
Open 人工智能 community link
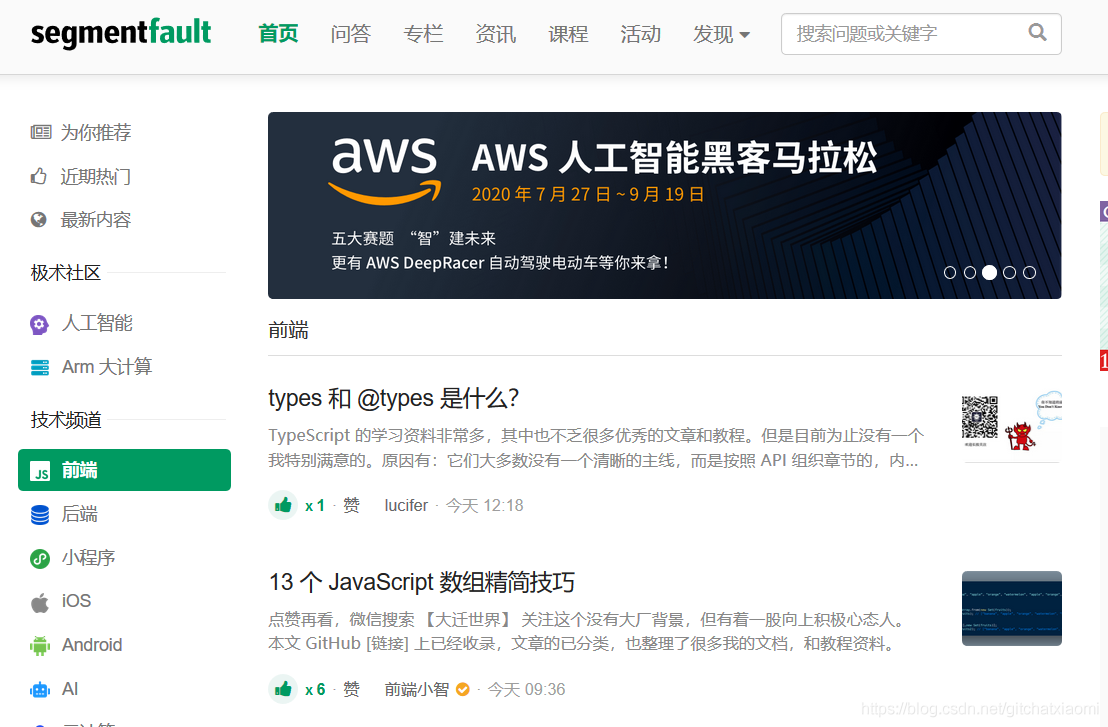[97, 324]
